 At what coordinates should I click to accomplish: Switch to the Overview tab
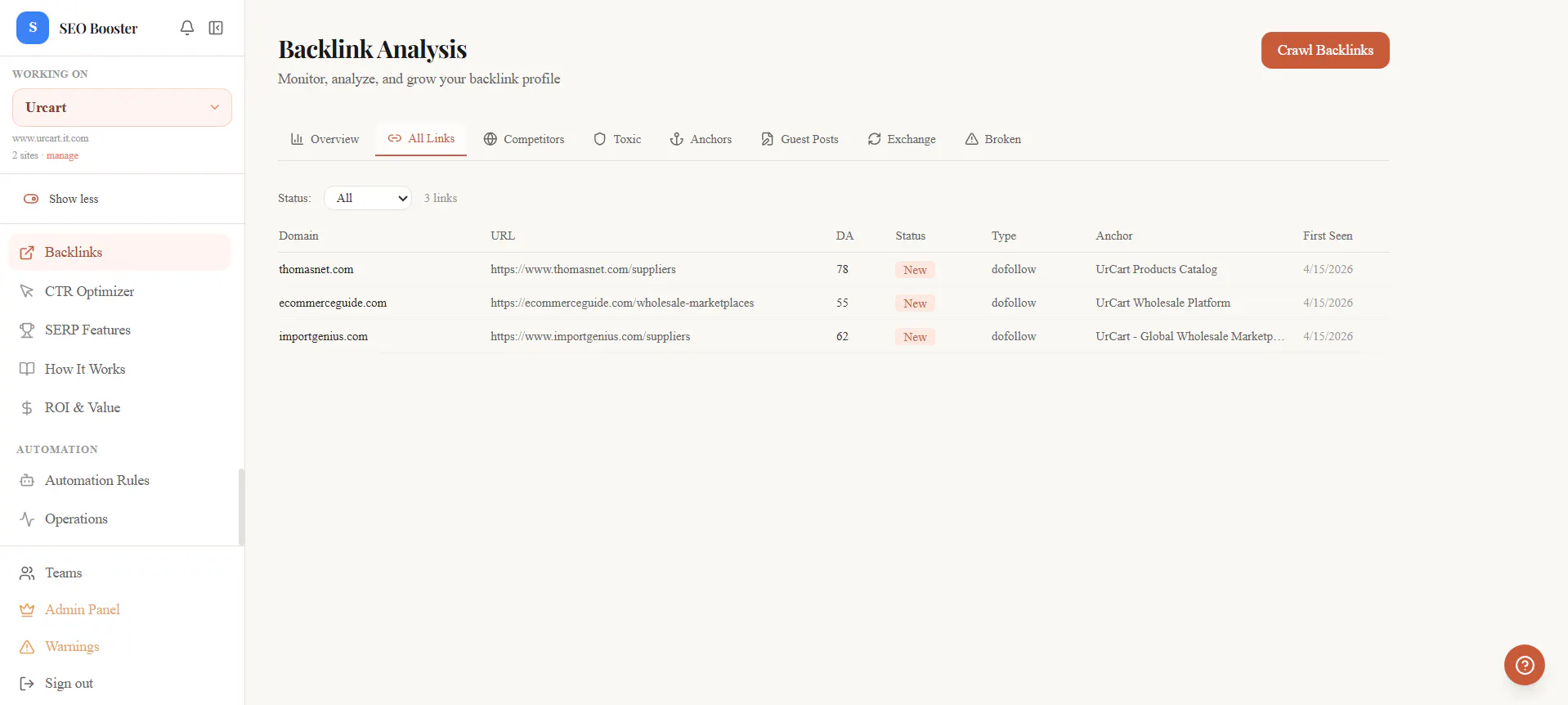point(325,139)
